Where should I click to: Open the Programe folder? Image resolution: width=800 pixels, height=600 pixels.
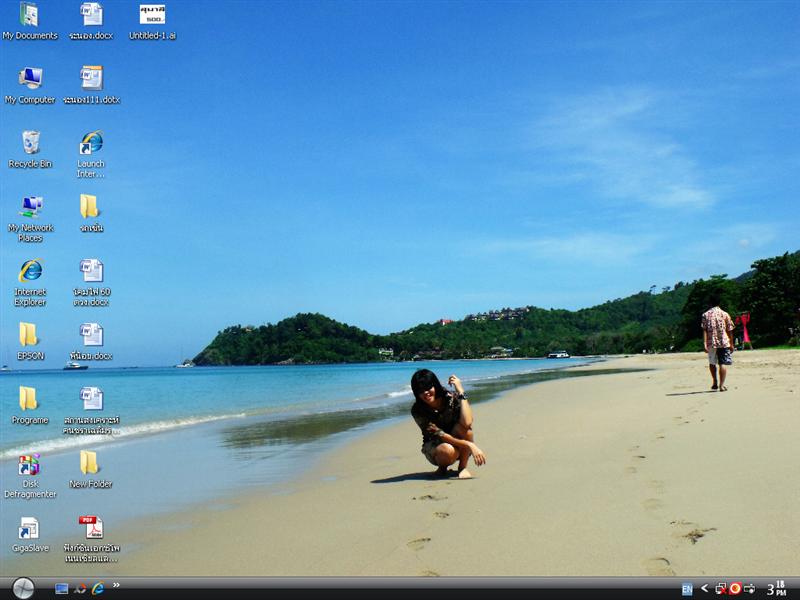(x=29, y=399)
